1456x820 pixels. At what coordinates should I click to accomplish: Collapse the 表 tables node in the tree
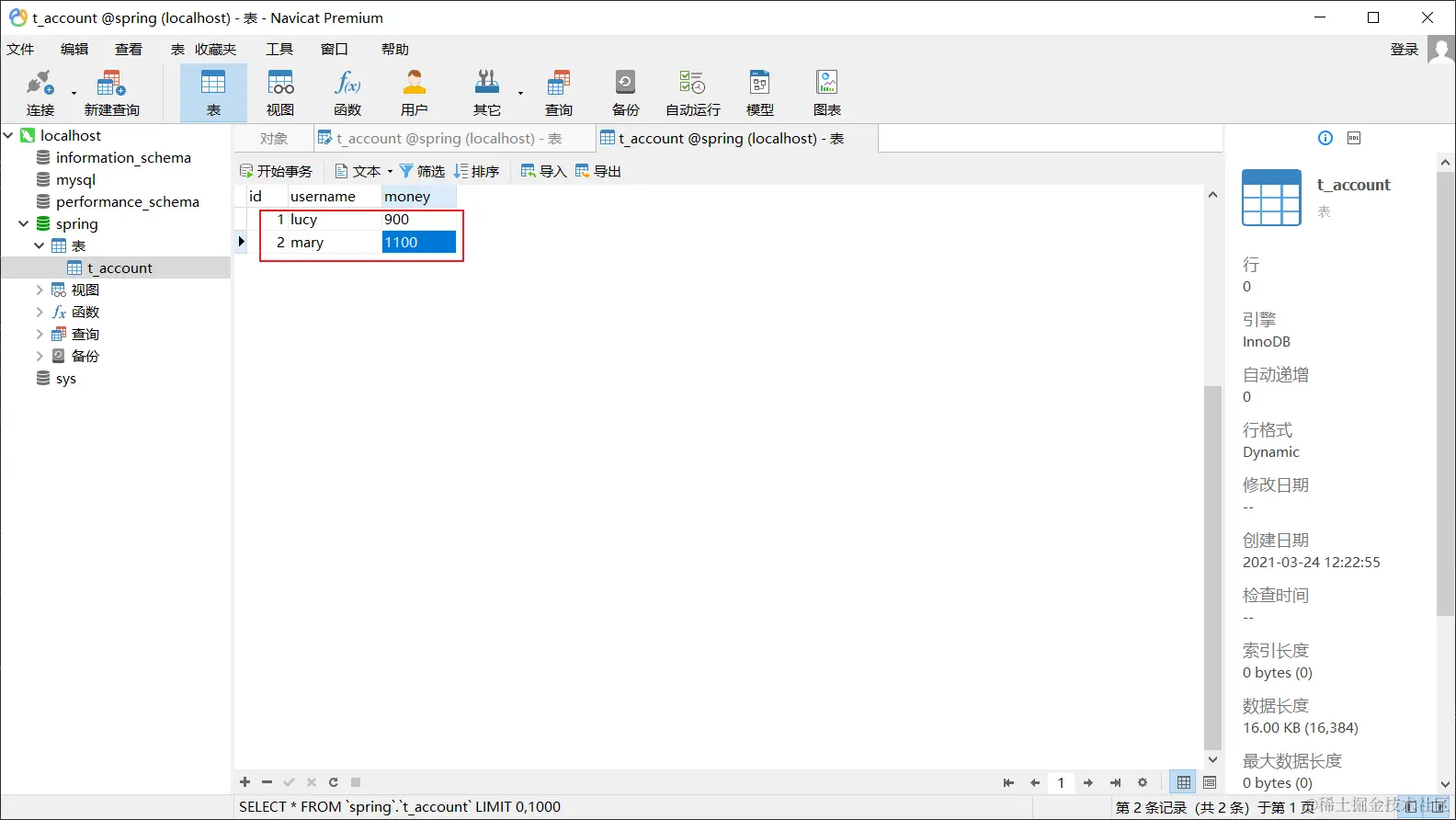(39, 245)
